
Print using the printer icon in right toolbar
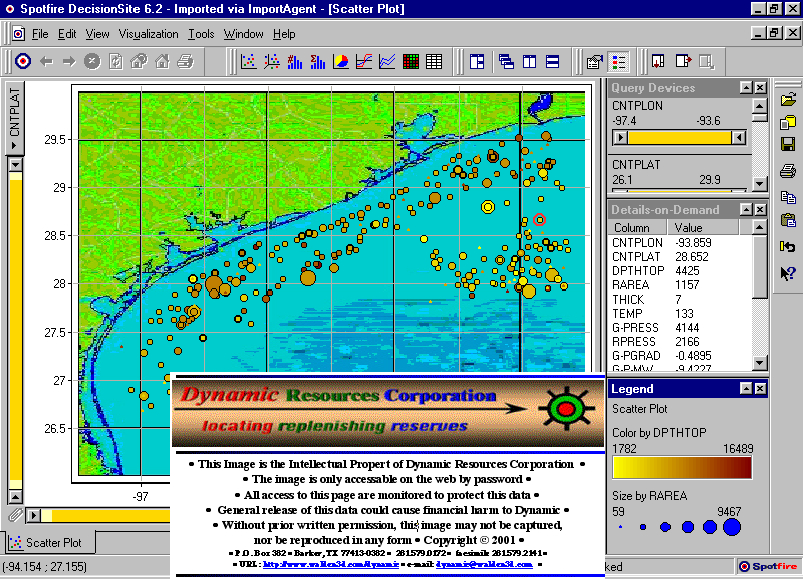[x=788, y=171]
